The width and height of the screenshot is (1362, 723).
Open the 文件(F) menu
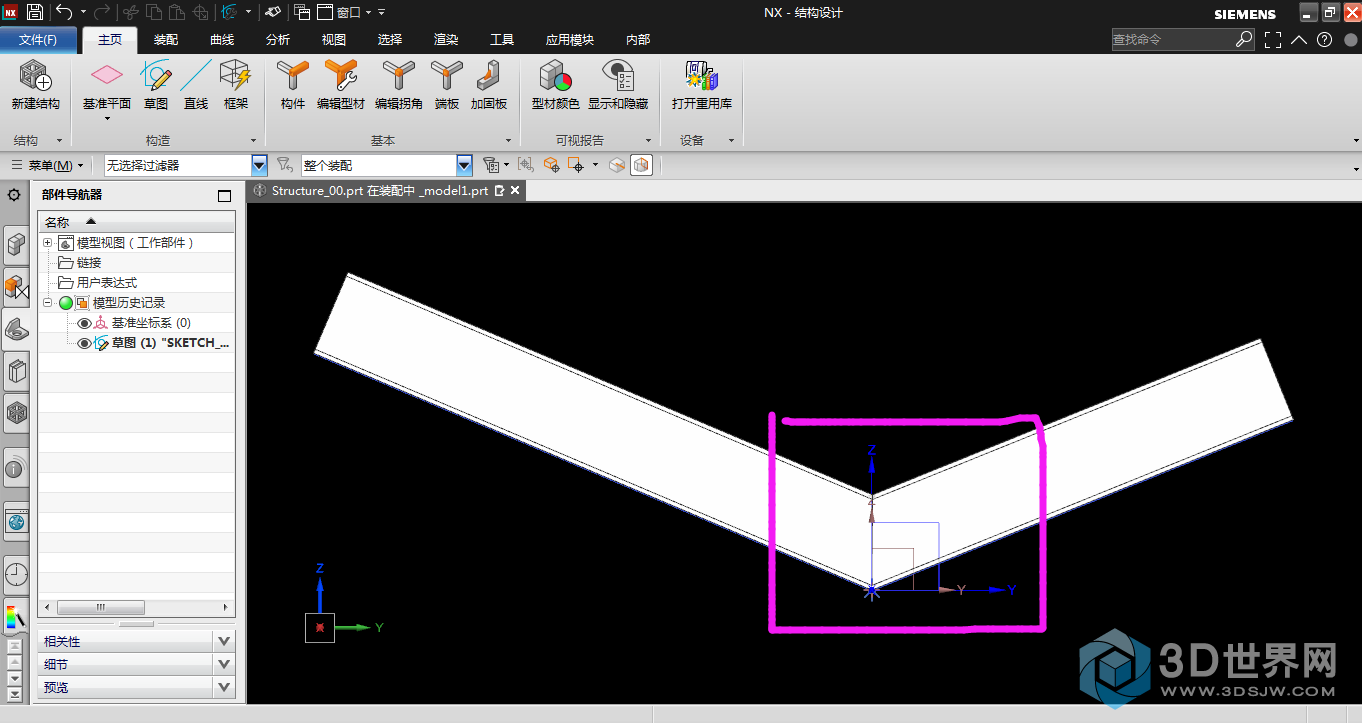(x=38, y=40)
